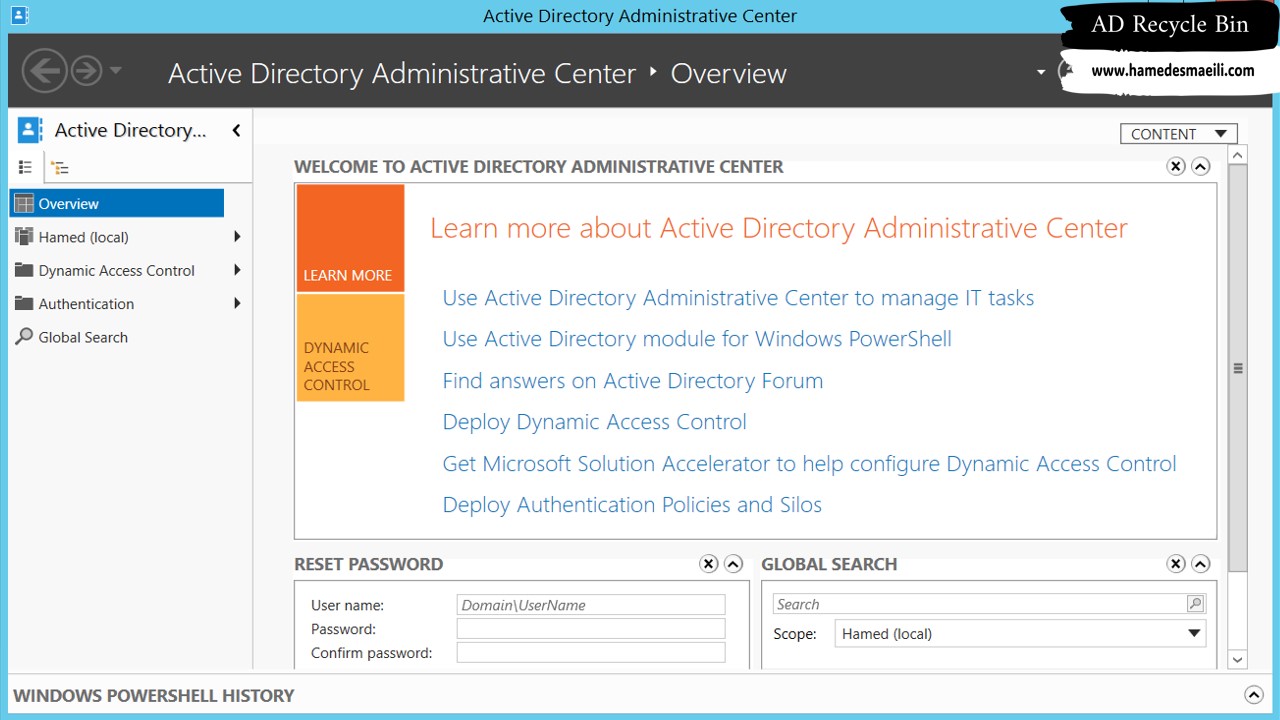Viewport: 1280px width, 720px height.
Task: Click the Overview breadcrumb in header
Action: pyautogui.click(x=728, y=74)
